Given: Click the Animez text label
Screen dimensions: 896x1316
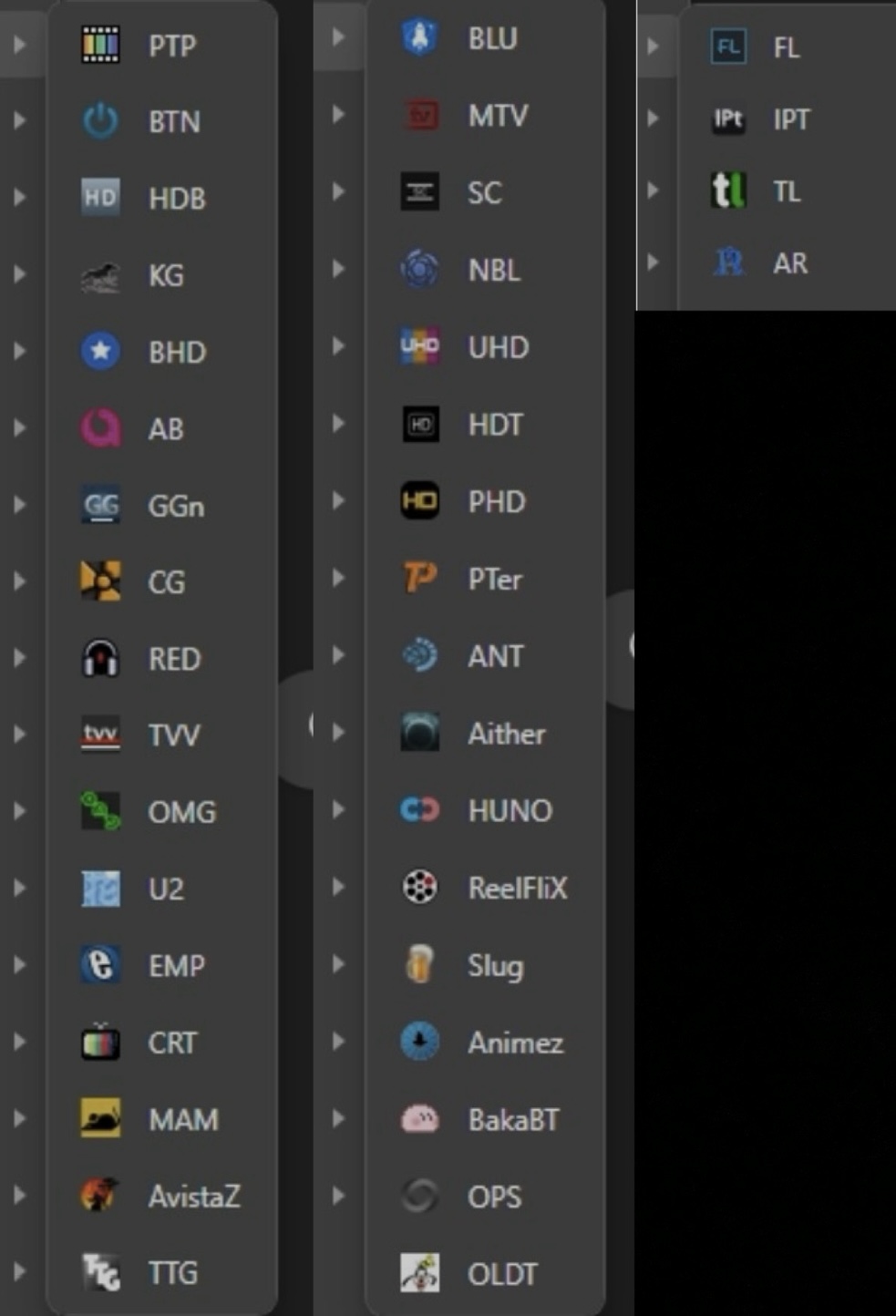Looking at the screenshot, I should pos(515,1043).
